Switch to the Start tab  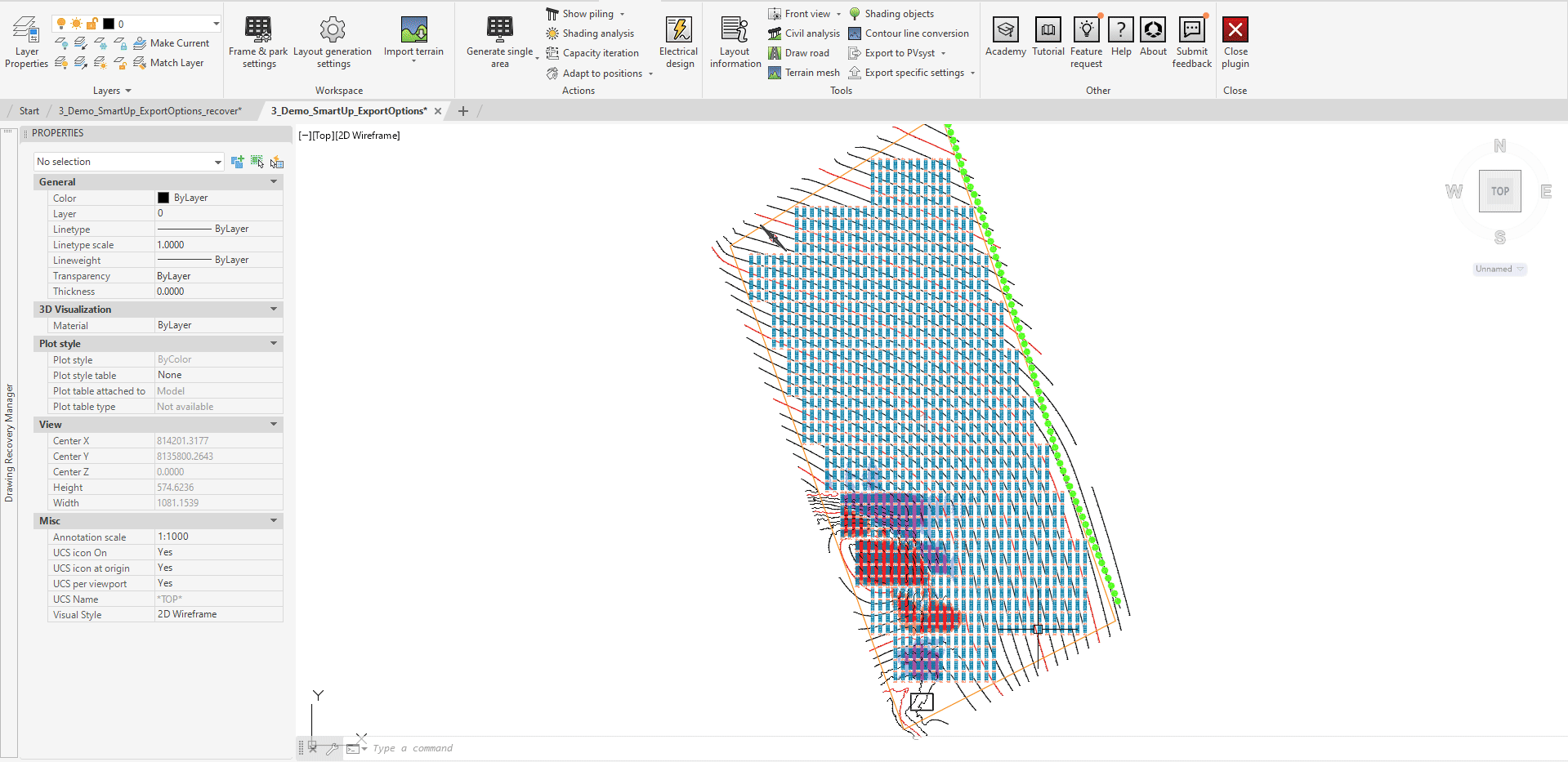[x=29, y=110]
